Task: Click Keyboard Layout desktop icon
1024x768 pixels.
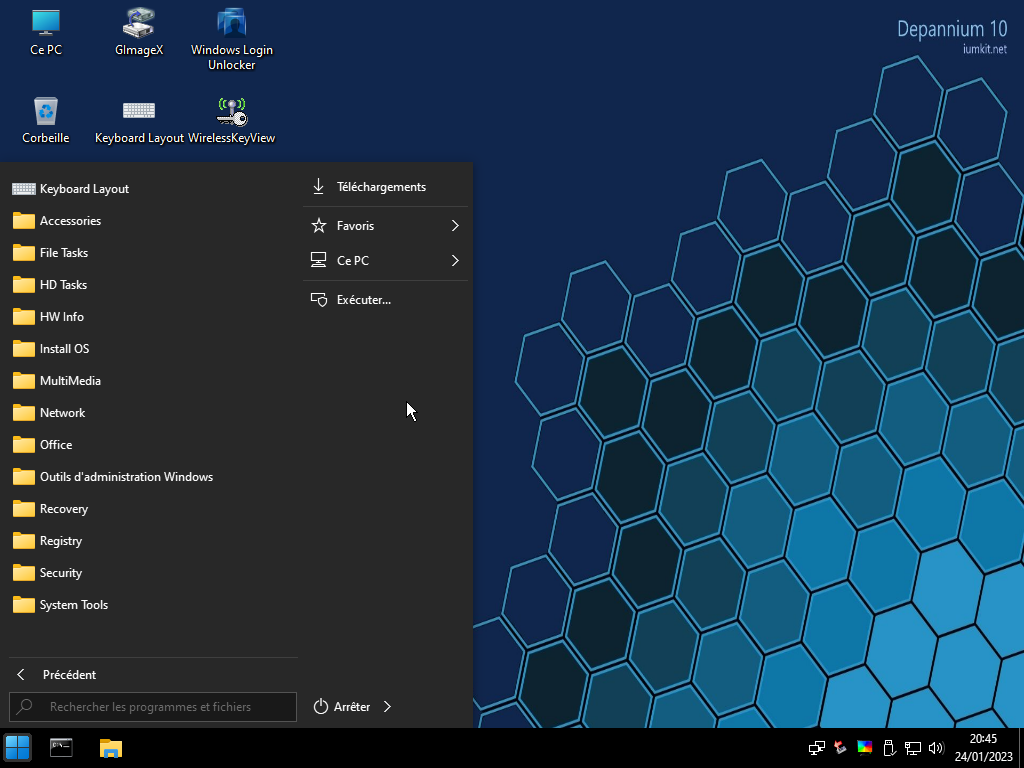Action: 139,121
